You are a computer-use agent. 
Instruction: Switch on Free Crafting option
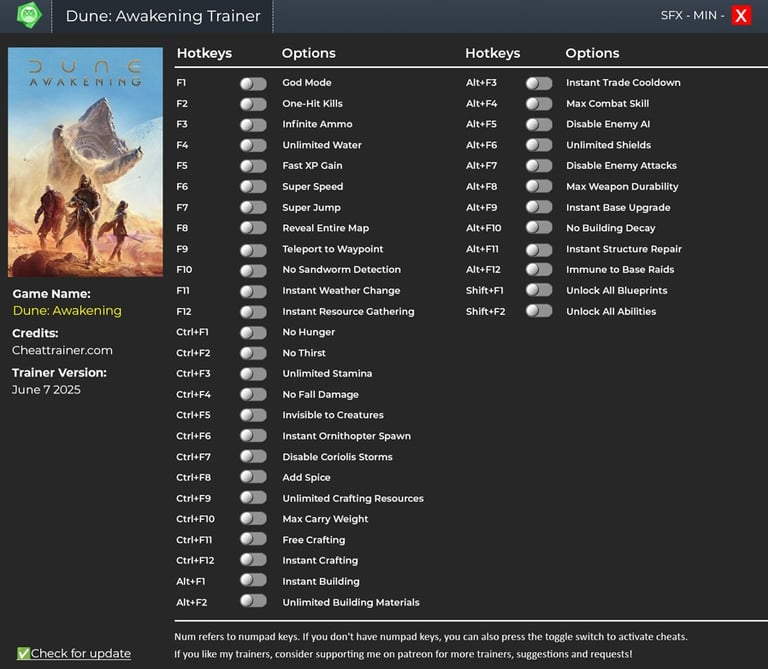pos(253,540)
